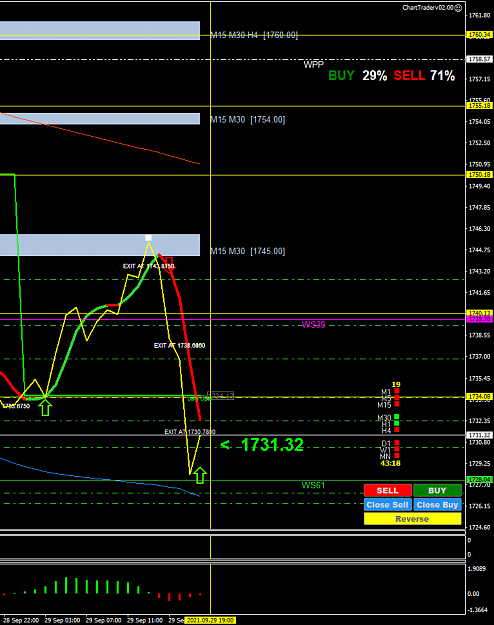Screen dimensions: 494x625
Task: Click the 1755.18 yellow price tag
Action: pyautogui.click(x=480, y=106)
